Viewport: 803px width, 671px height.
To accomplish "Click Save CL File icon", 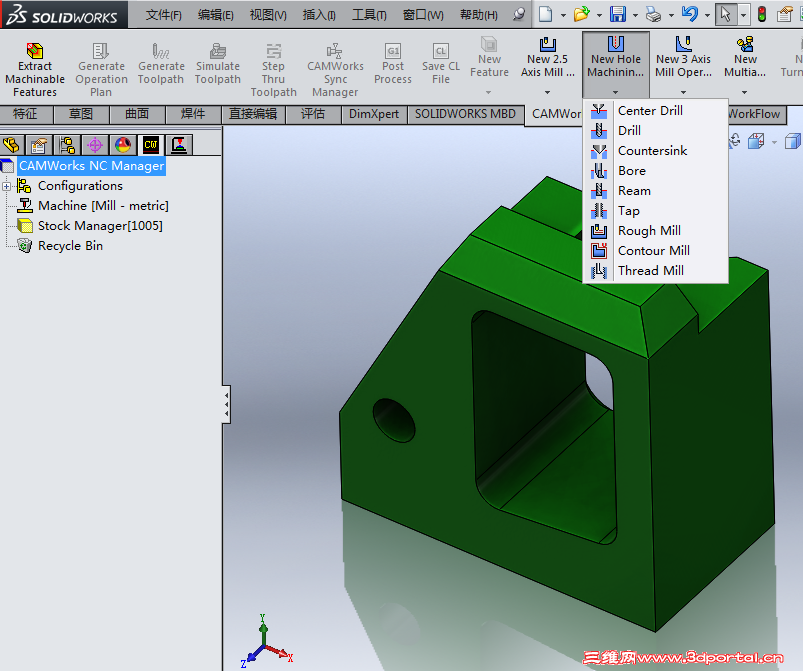I will [x=440, y=51].
